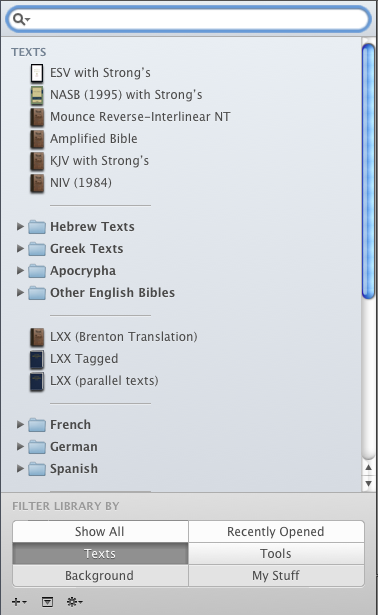Choose the Show All filter
This screenshot has width=378, height=615.
coord(100,532)
